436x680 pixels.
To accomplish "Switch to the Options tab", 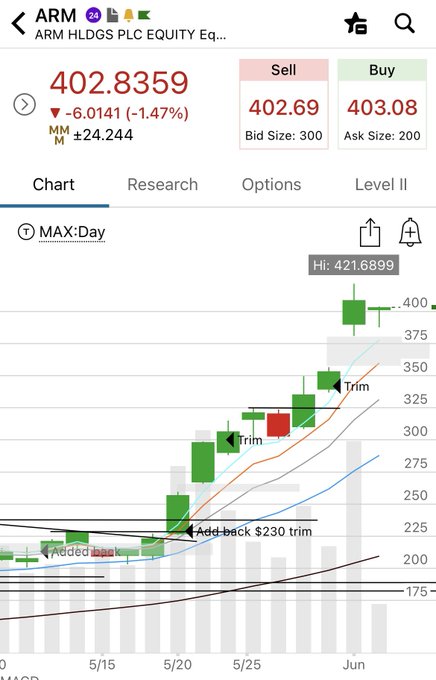I will pos(272,185).
